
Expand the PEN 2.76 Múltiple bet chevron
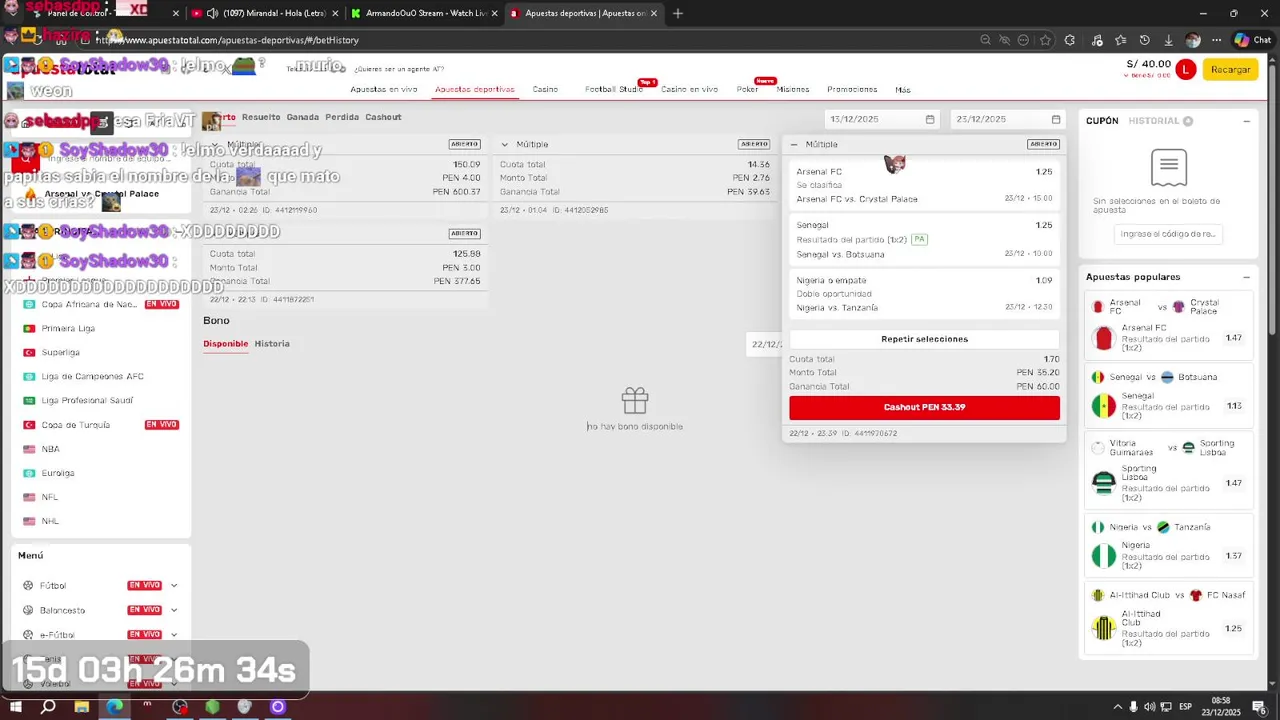coord(505,144)
